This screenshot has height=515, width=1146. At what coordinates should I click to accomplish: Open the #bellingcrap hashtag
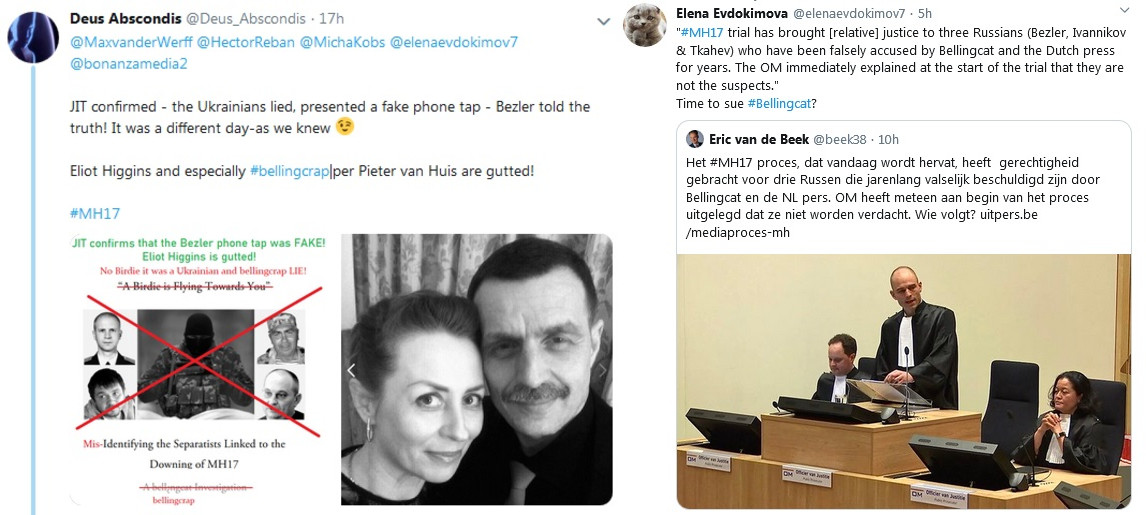tap(289, 172)
